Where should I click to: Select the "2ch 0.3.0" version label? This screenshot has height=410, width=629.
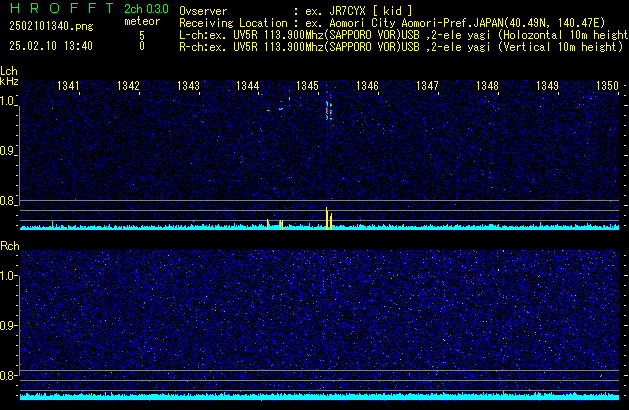click(146, 8)
